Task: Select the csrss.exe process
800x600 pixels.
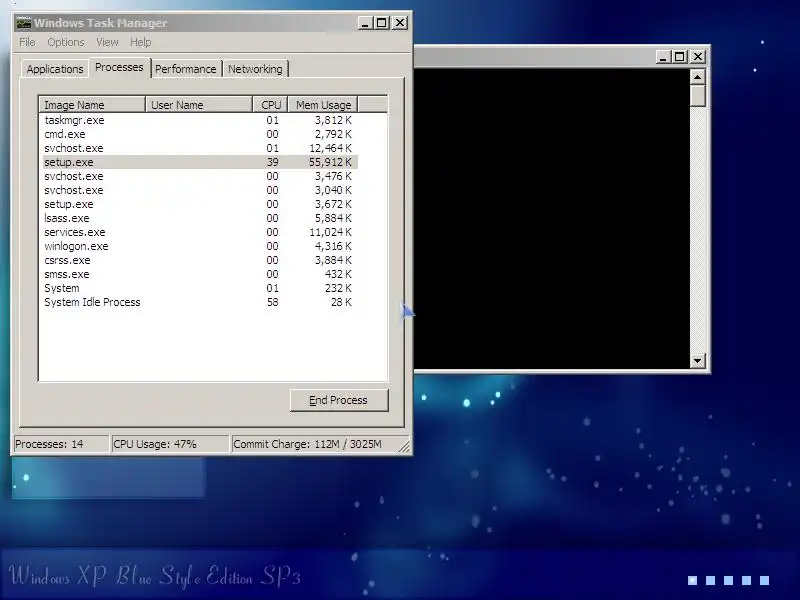Action: coord(199,260)
